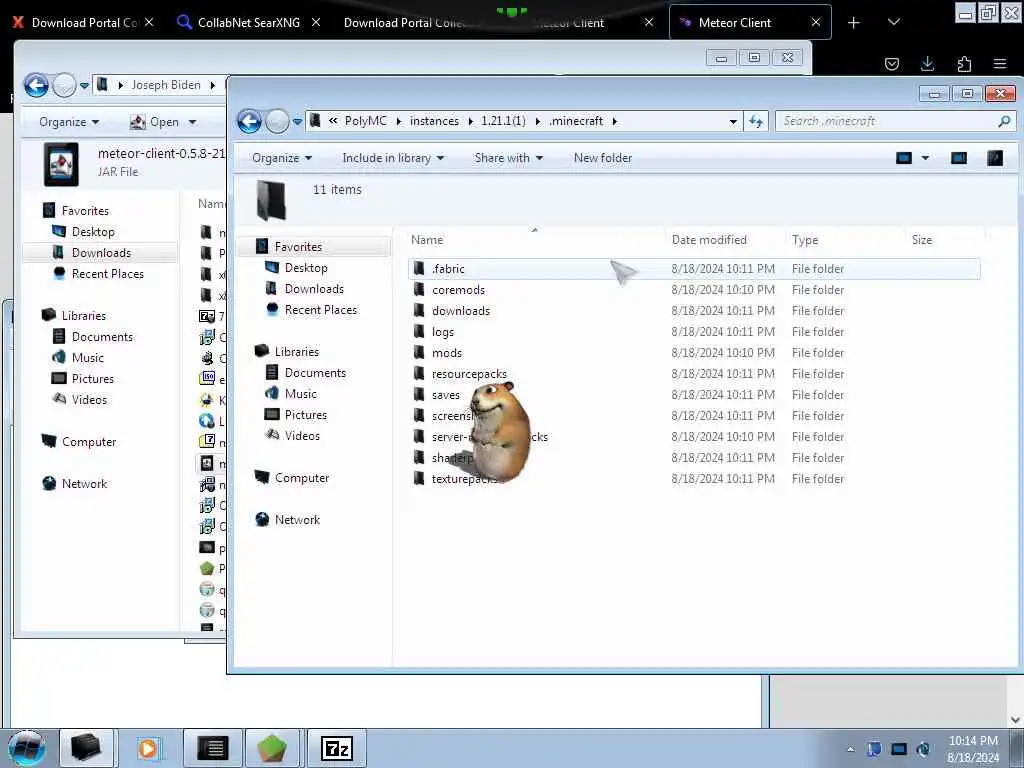Screen dimensions: 1024x768
Task: Focus the Search .minecraft field
Action: 895,121
